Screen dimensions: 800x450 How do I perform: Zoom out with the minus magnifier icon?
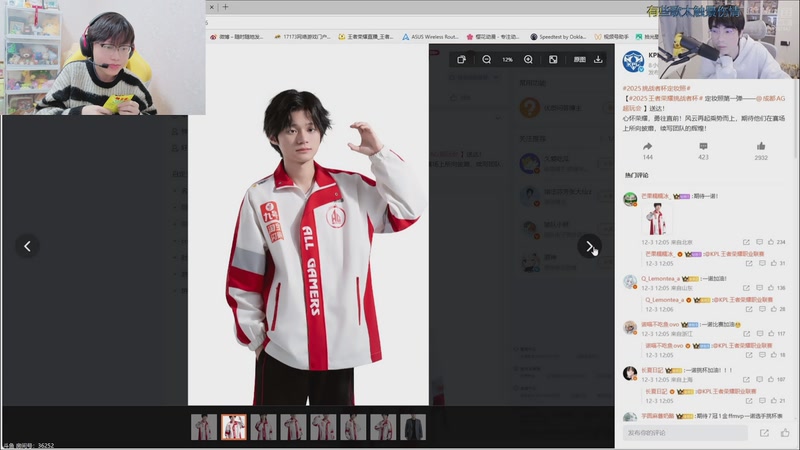[486, 60]
